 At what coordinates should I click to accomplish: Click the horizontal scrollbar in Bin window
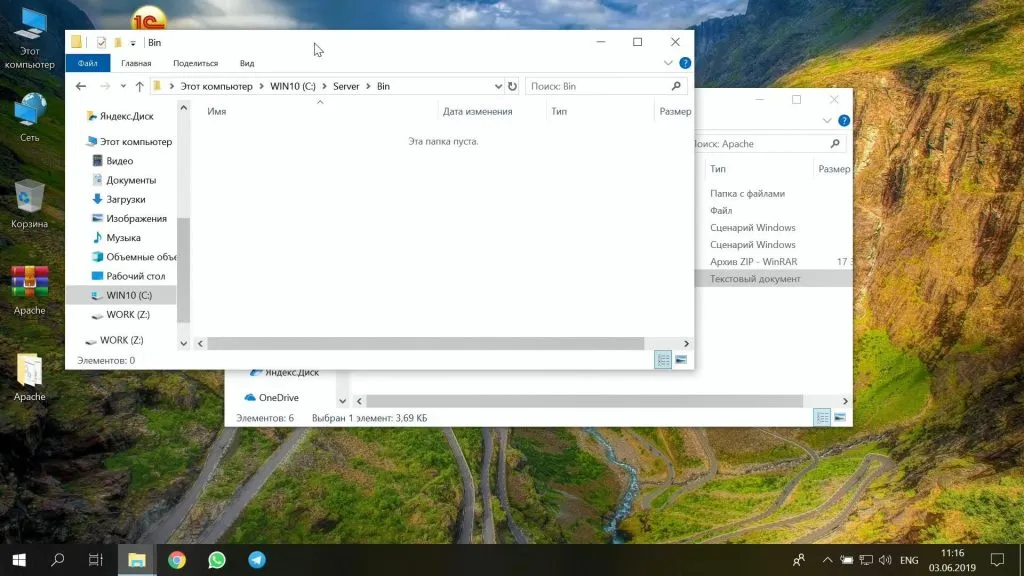[x=425, y=343]
